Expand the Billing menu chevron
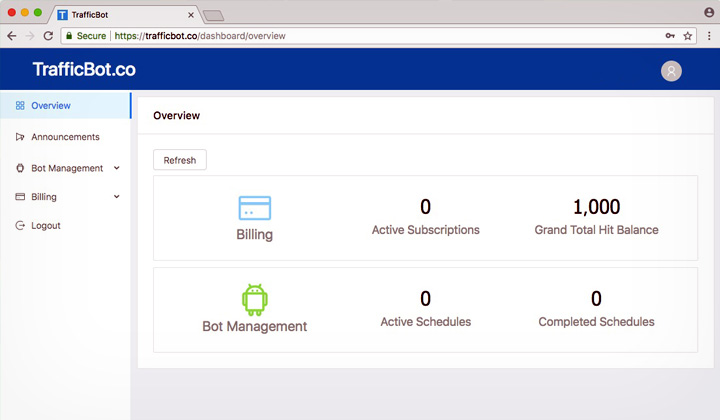 (x=117, y=196)
